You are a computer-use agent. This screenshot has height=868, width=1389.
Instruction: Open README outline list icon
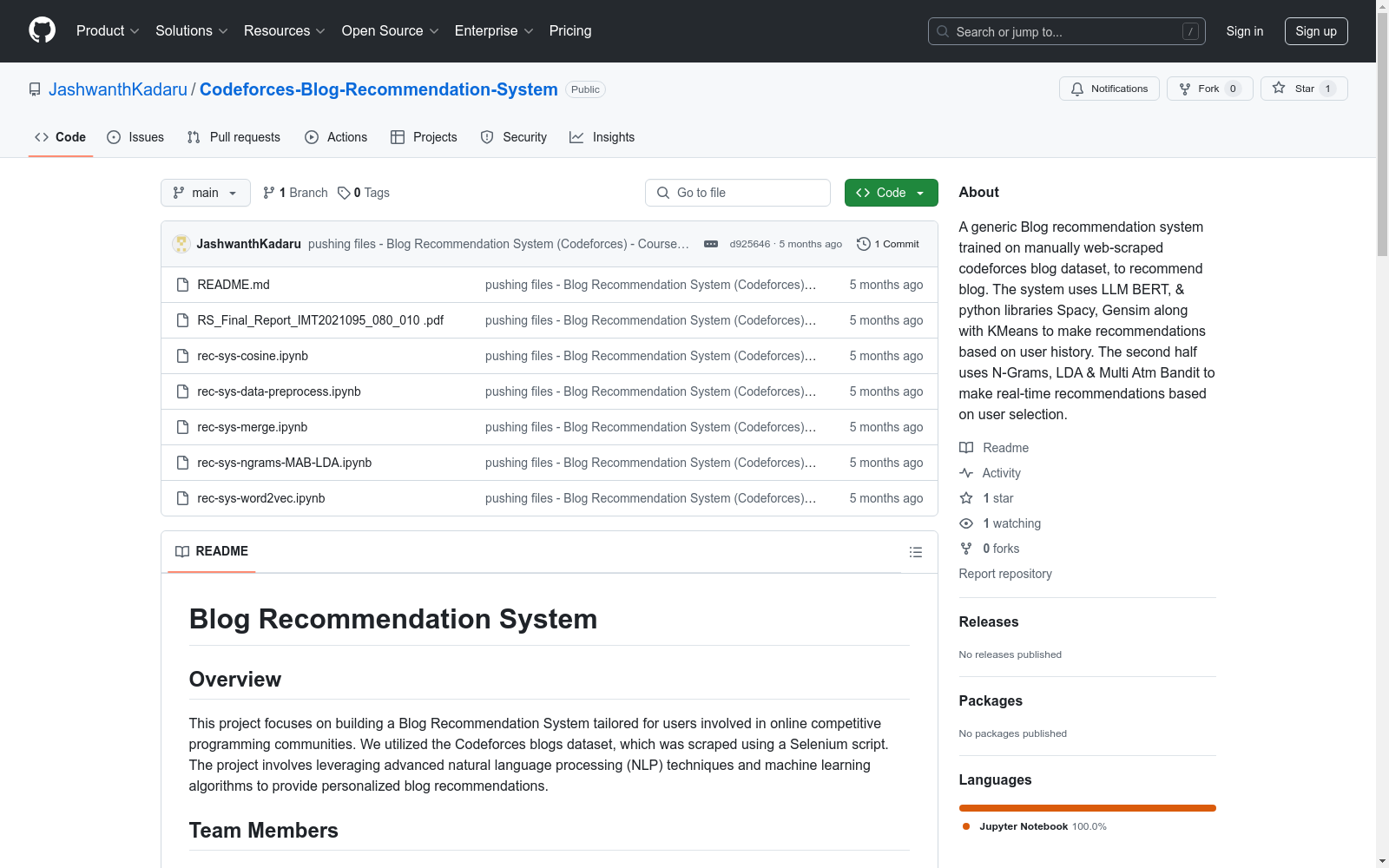[x=915, y=552]
